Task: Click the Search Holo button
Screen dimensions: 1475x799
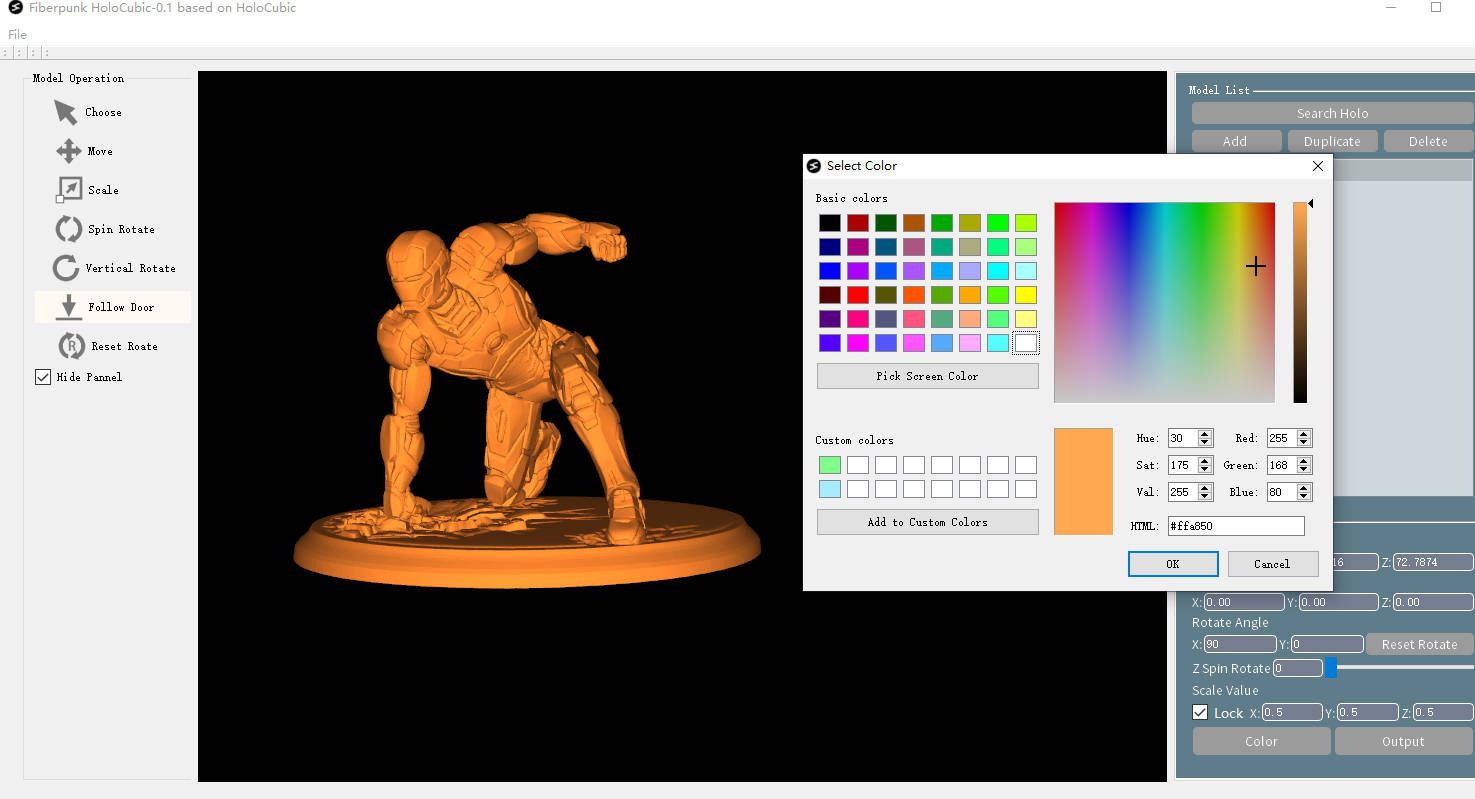Action: pos(1332,113)
